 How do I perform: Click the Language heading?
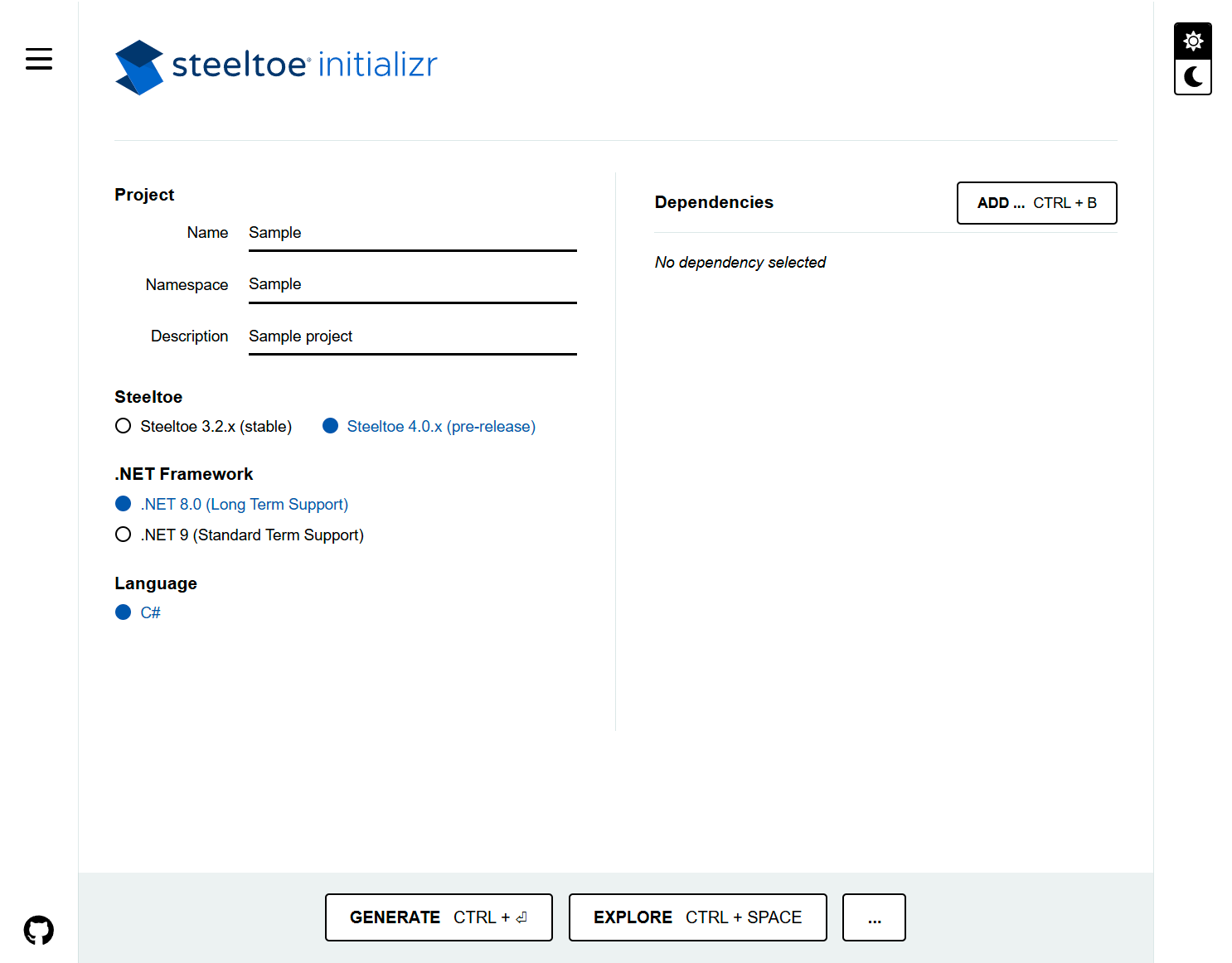click(156, 583)
